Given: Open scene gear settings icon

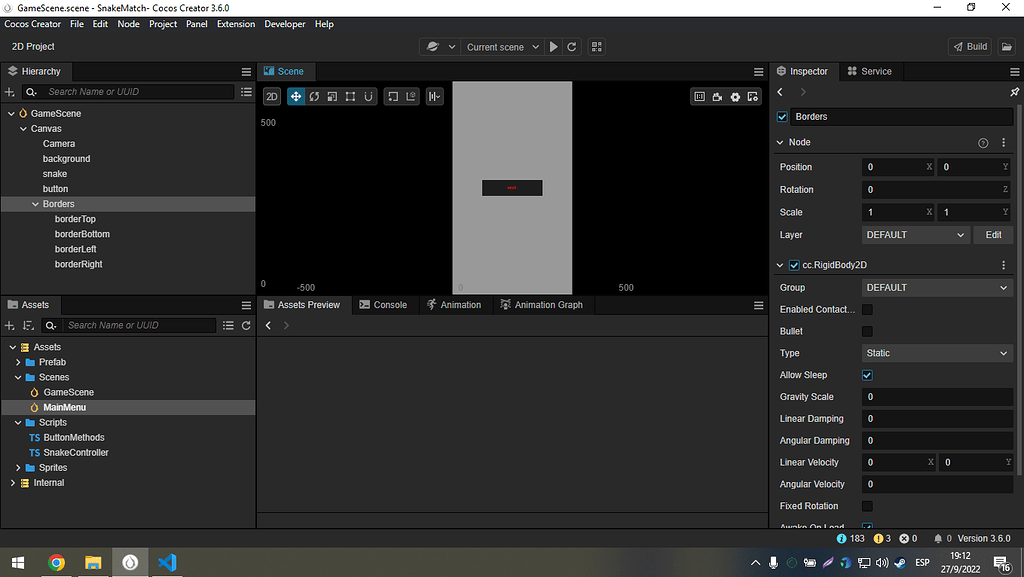Looking at the screenshot, I should click(x=735, y=97).
